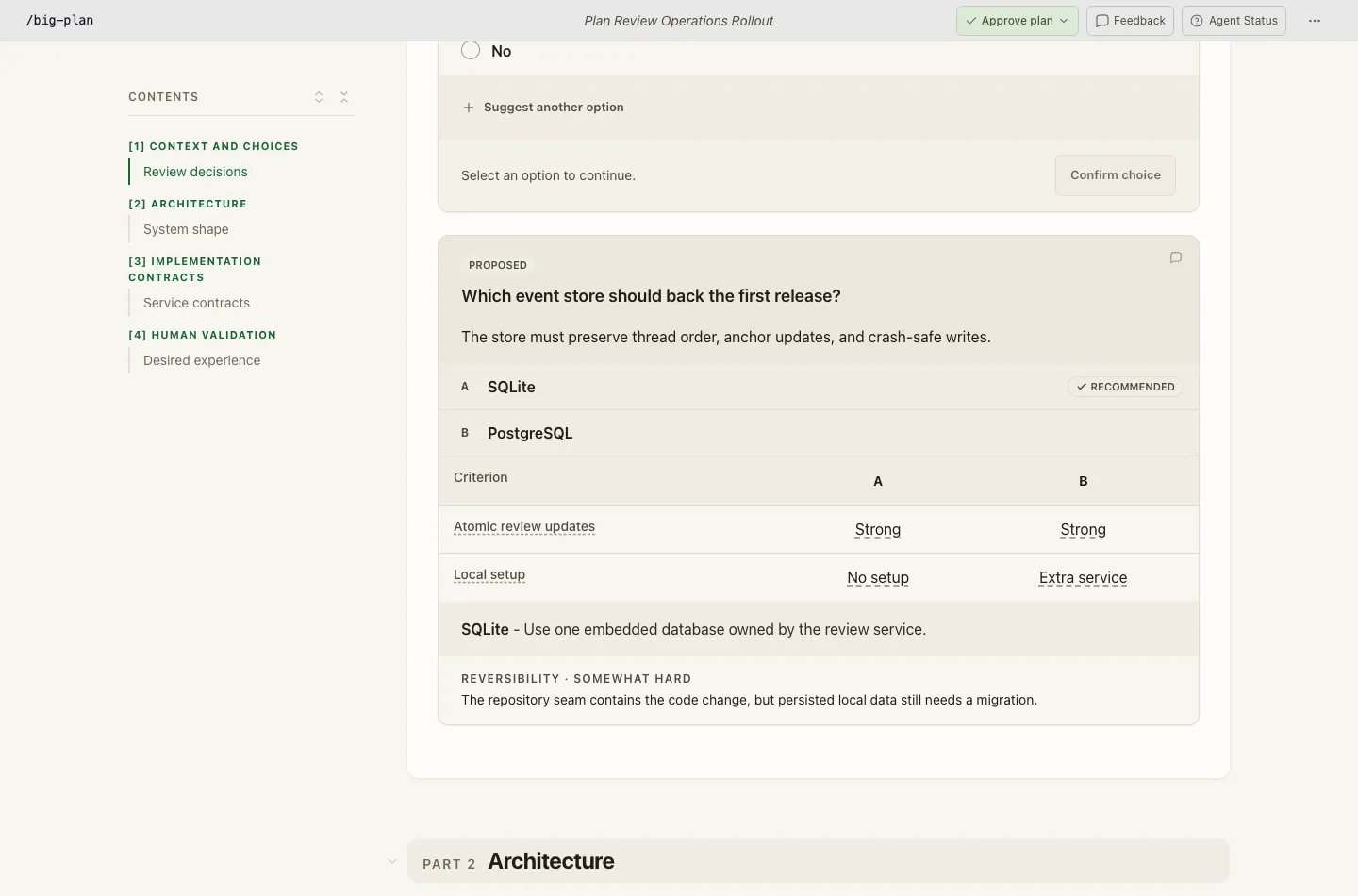Click the Local setup criterion
This screenshot has height=896, width=1358.
[489, 574]
